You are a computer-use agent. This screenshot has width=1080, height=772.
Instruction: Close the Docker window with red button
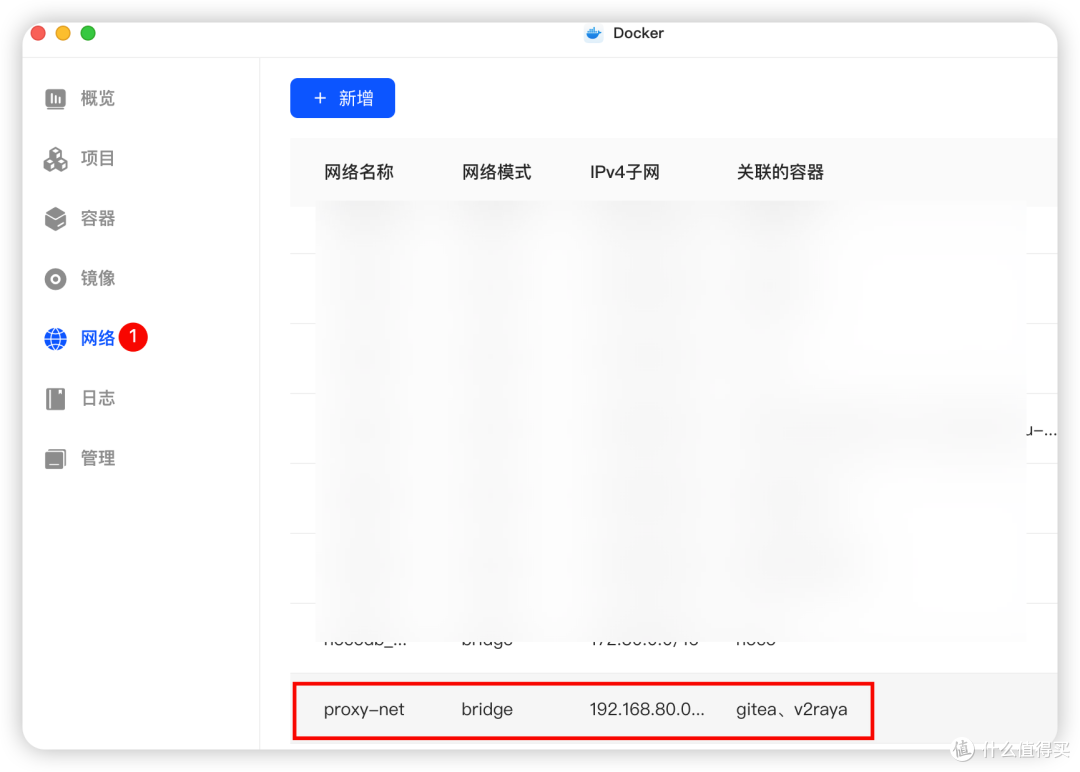(x=39, y=33)
